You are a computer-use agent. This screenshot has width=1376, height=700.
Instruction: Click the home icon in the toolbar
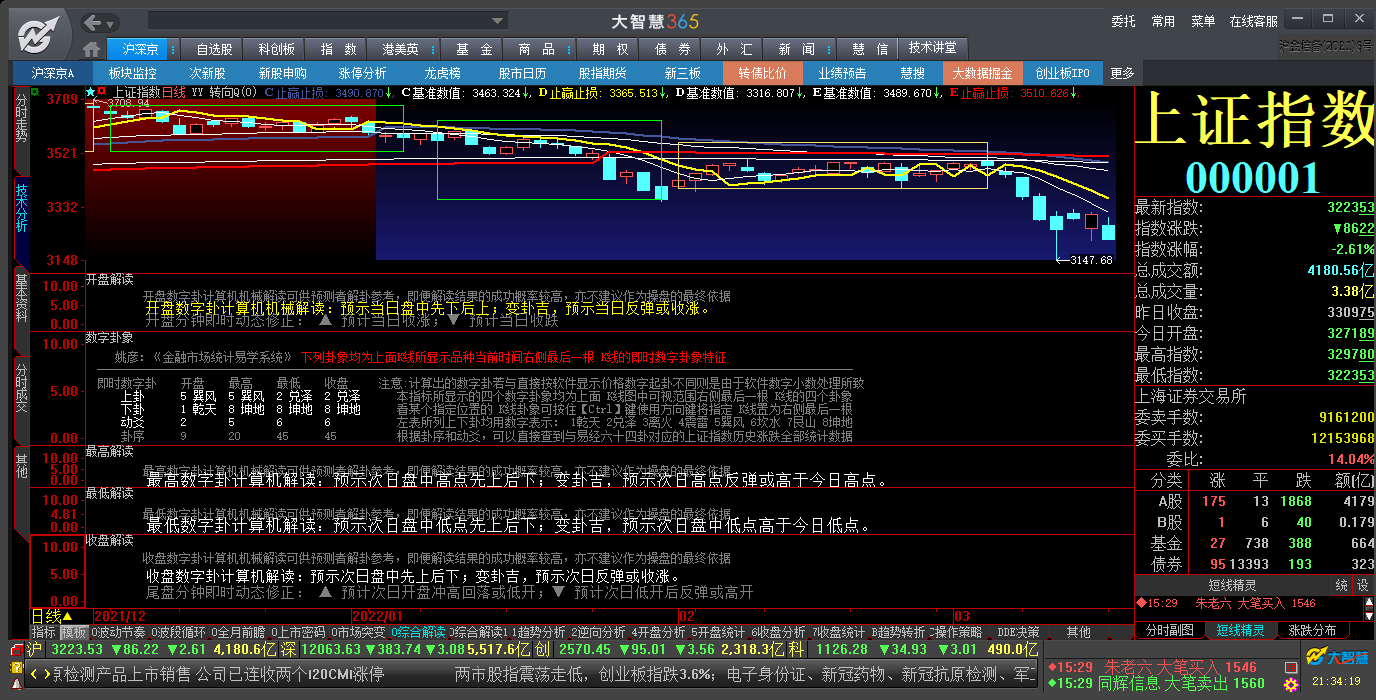tap(92, 49)
